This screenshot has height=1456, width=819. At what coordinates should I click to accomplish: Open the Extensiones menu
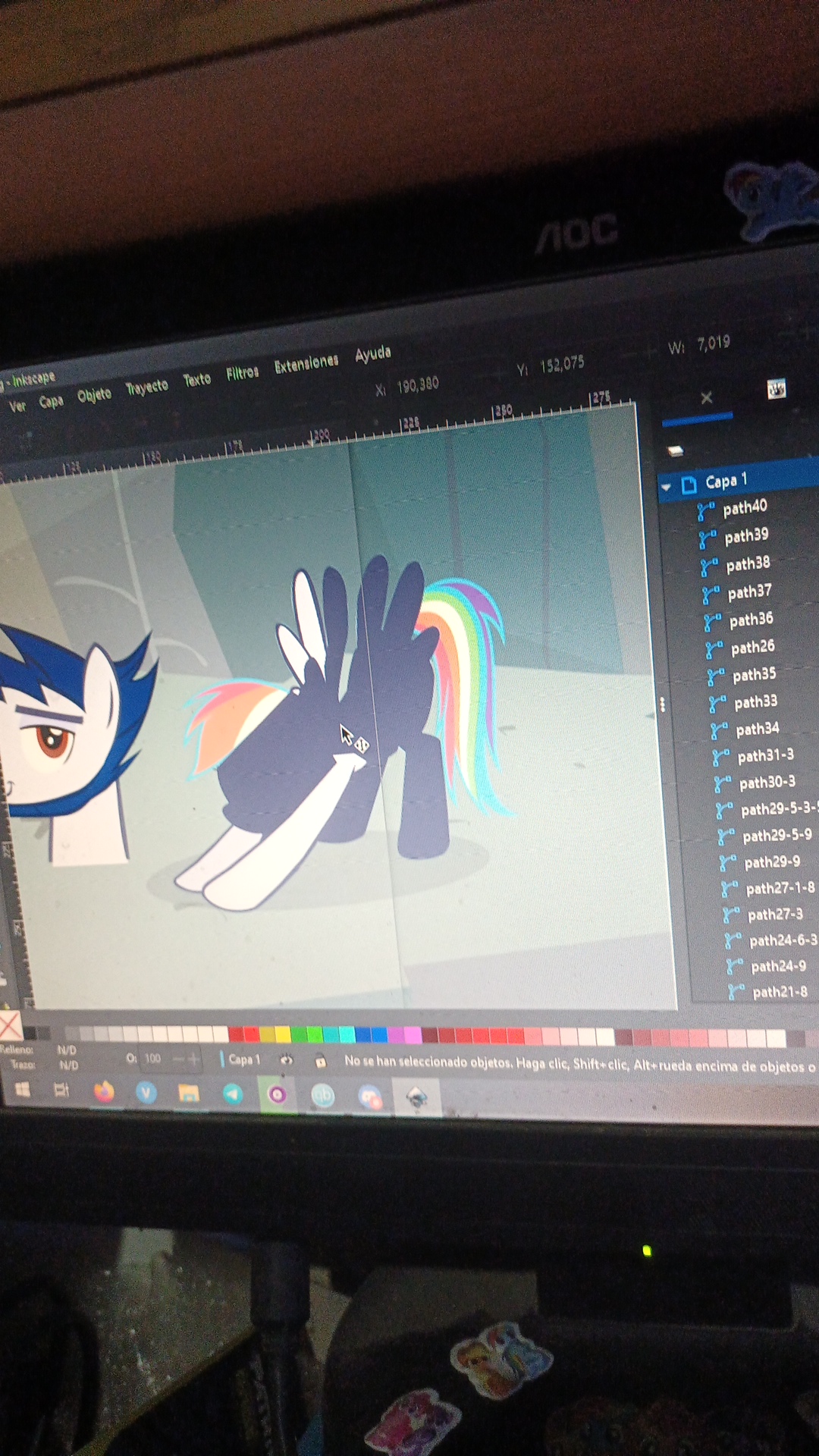tap(306, 364)
